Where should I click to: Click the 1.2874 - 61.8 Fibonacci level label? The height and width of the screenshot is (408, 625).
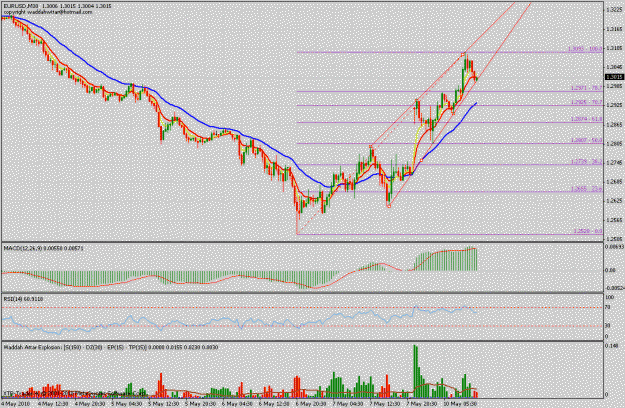point(586,119)
